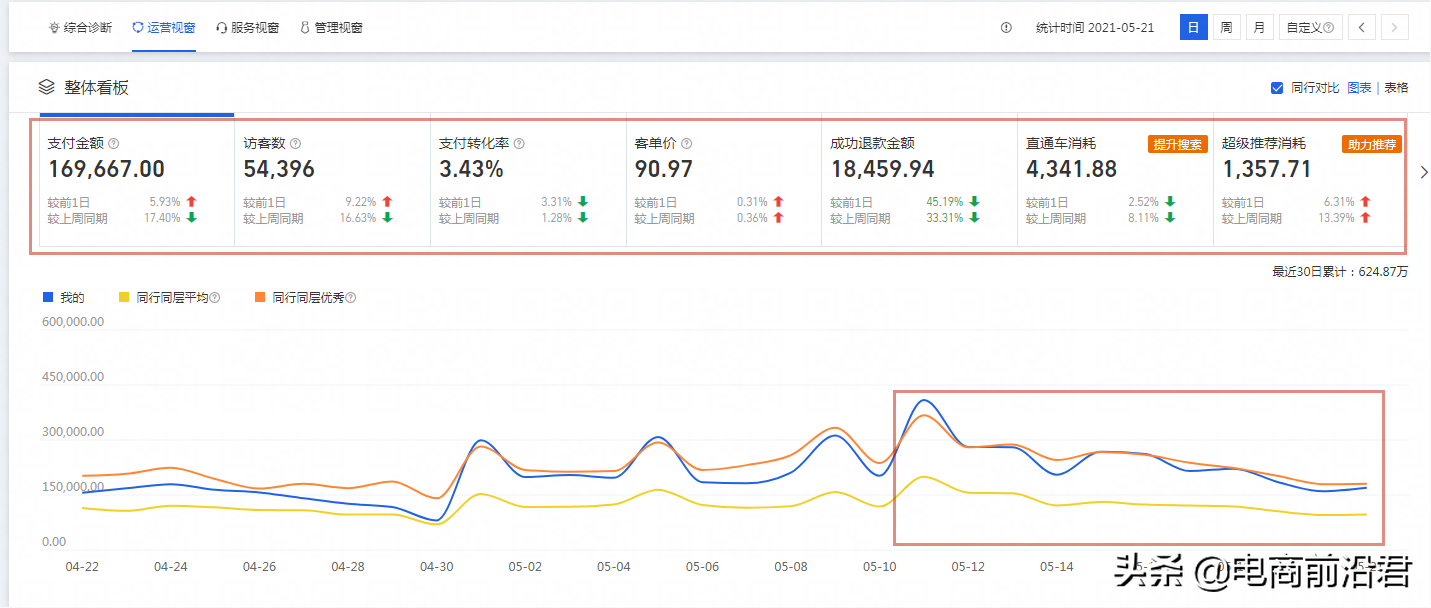The height and width of the screenshot is (608, 1431).
Task: Expand more metrics with right arrow
Action: click(1424, 173)
